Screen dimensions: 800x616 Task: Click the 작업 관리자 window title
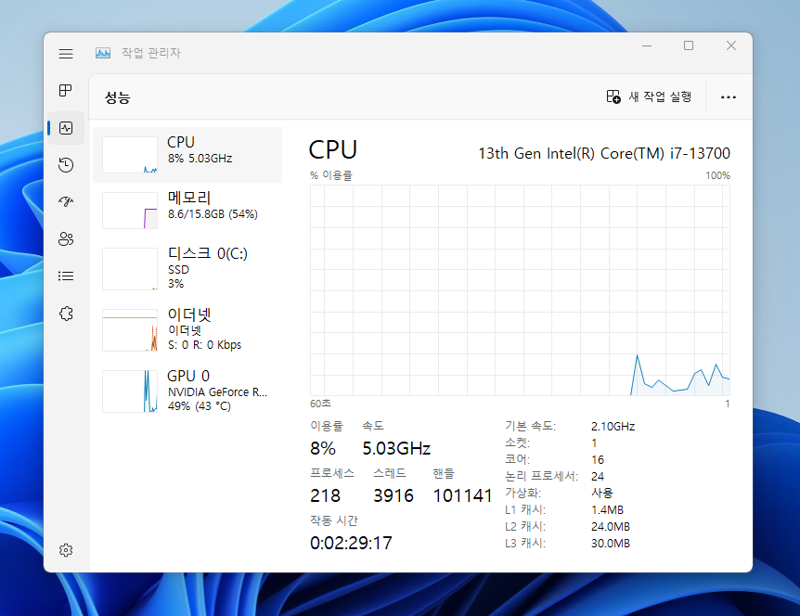click(151, 53)
